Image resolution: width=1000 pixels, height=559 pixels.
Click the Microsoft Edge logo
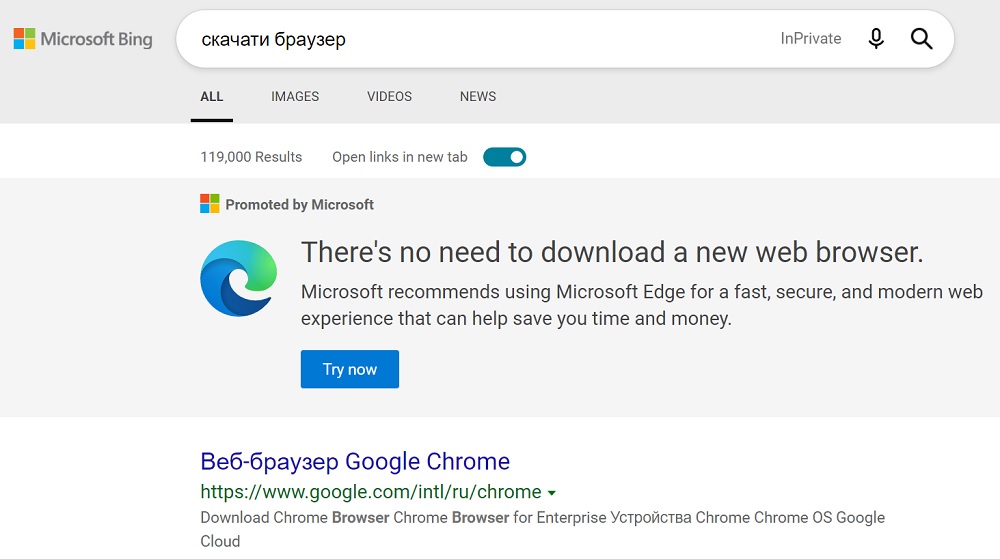(239, 278)
